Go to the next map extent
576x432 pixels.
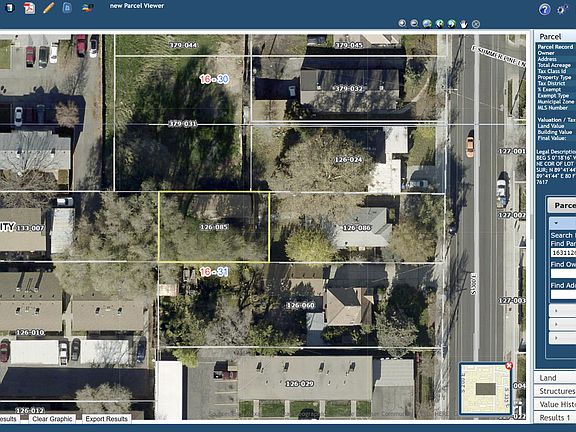[451, 24]
